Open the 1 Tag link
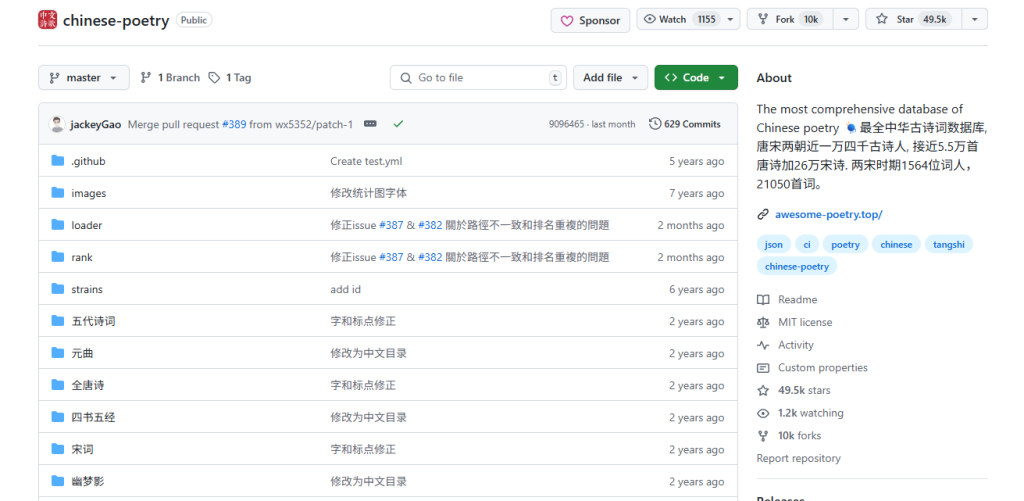This screenshot has width=1024, height=501. [230, 78]
